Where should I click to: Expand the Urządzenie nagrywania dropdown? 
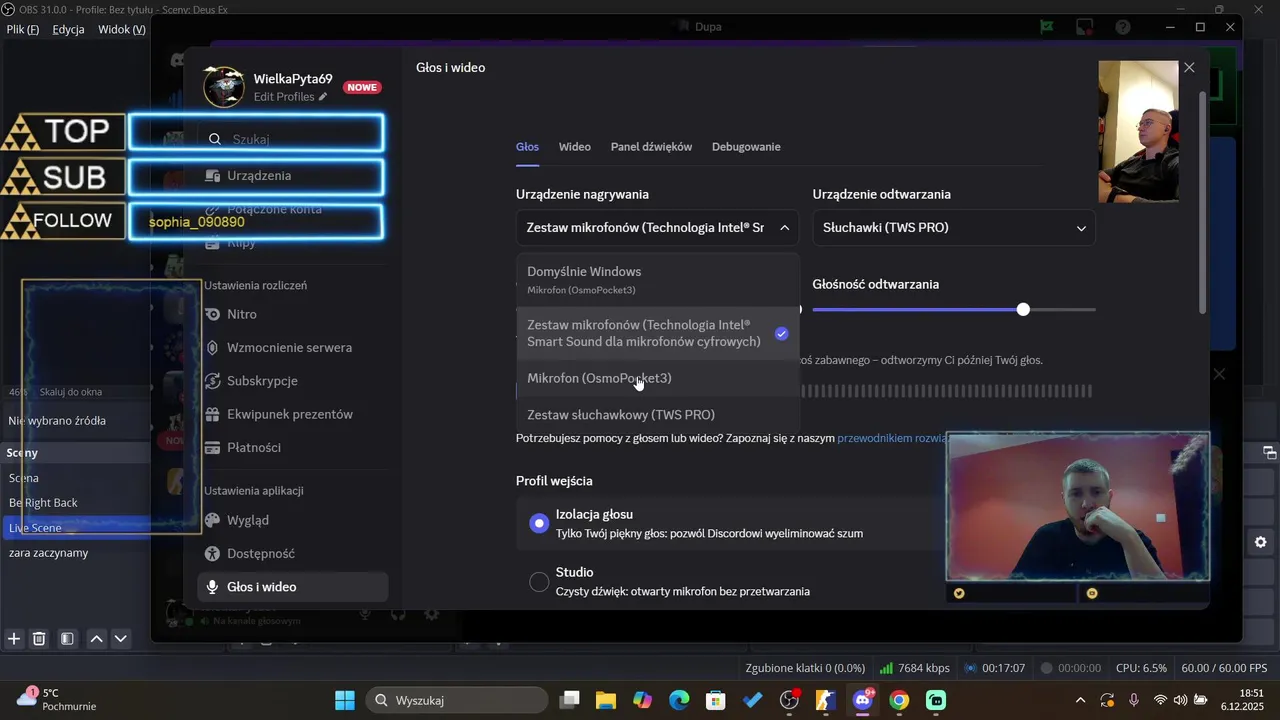(x=658, y=228)
